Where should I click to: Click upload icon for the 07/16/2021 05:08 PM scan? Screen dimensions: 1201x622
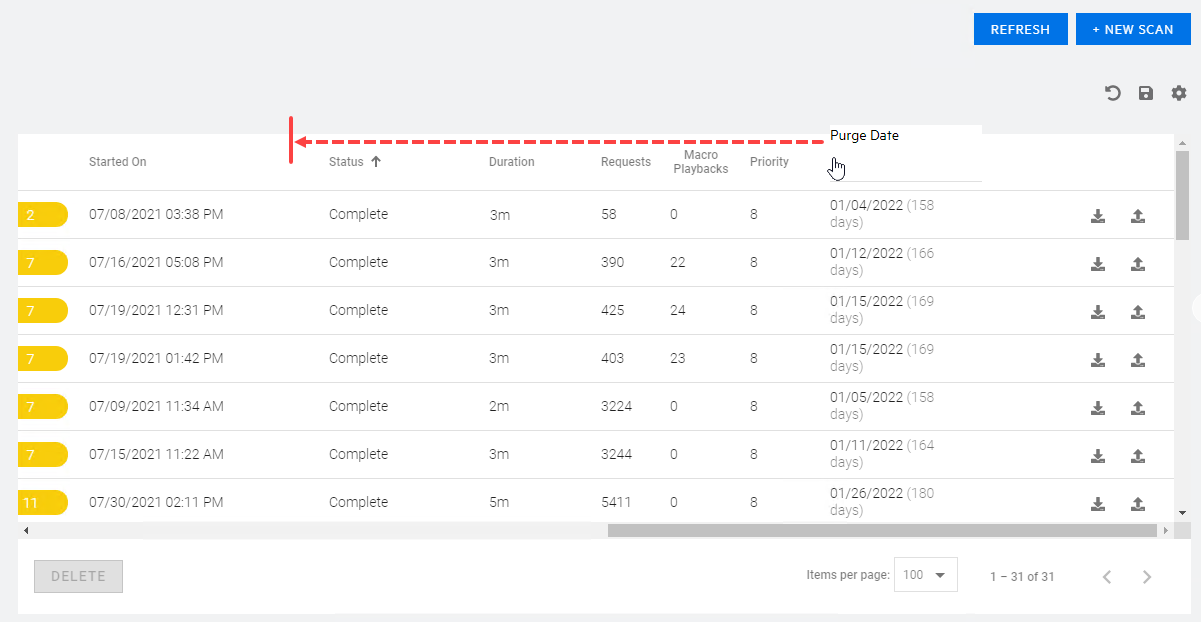coord(1137,263)
